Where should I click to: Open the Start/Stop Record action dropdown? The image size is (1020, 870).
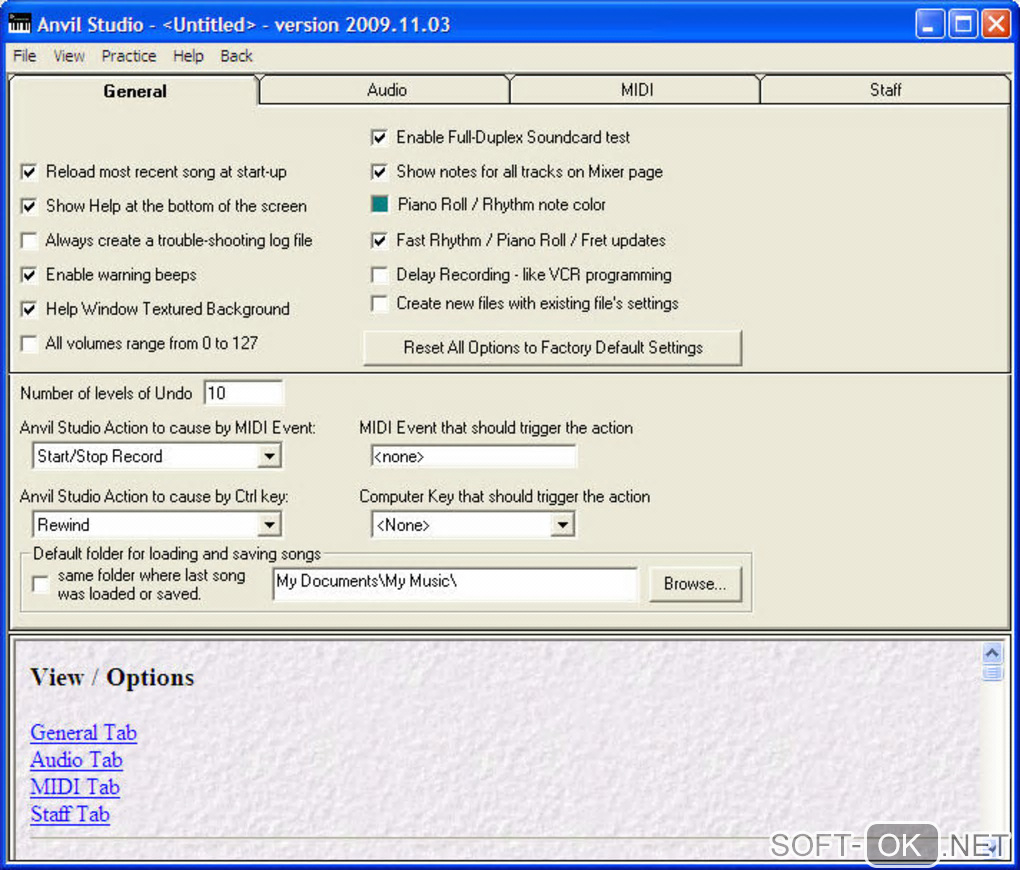(270, 456)
